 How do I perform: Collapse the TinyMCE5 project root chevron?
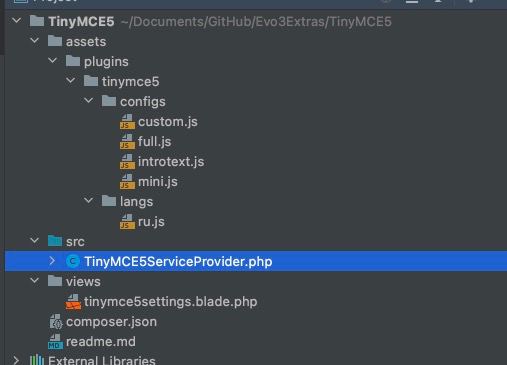(16, 21)
